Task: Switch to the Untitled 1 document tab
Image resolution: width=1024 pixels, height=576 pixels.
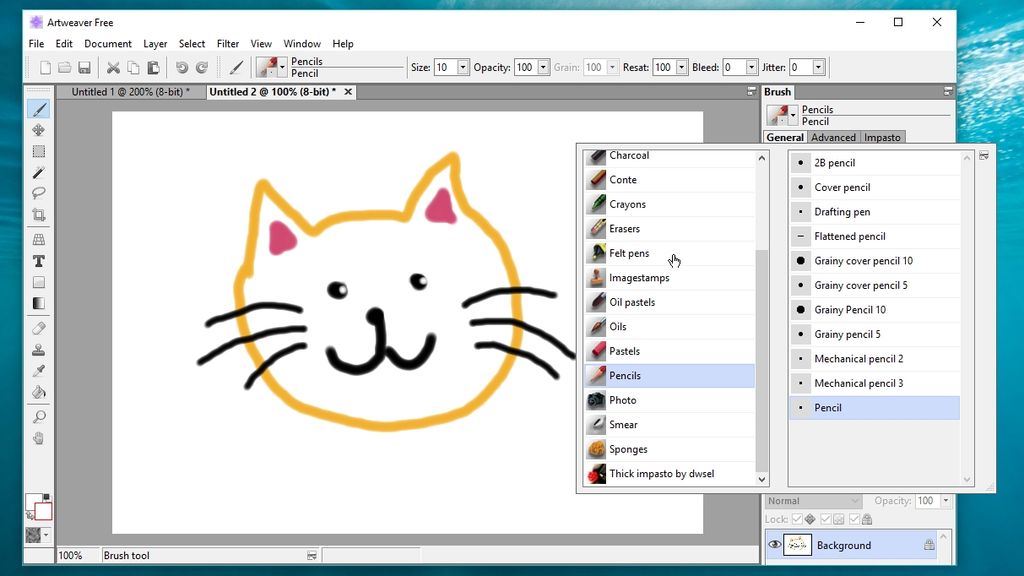Action: [x=131, y=92]
